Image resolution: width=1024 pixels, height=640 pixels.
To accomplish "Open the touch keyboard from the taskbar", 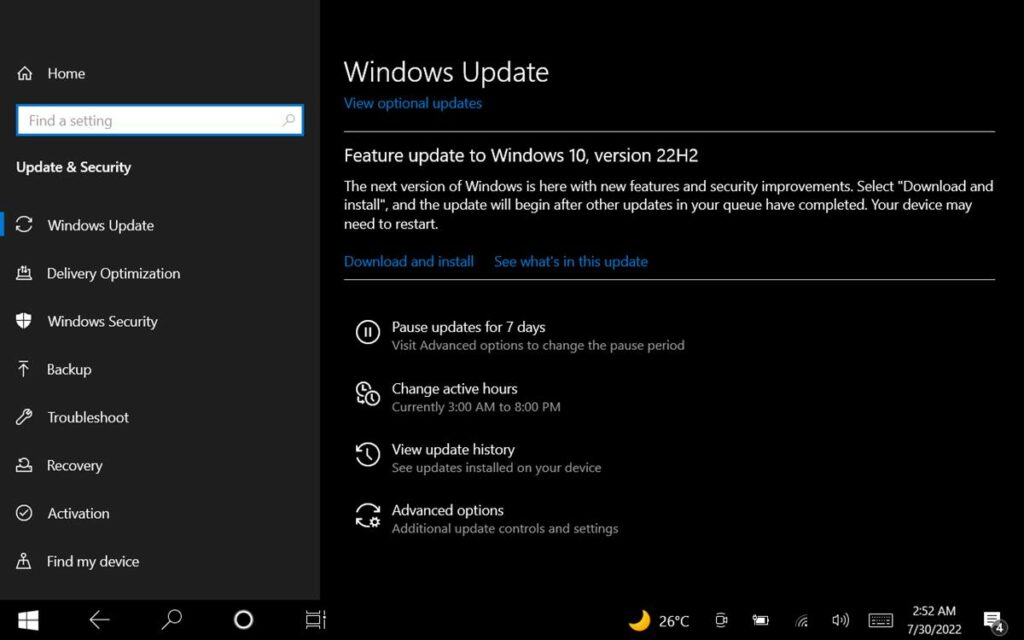I will click(880, 620).
